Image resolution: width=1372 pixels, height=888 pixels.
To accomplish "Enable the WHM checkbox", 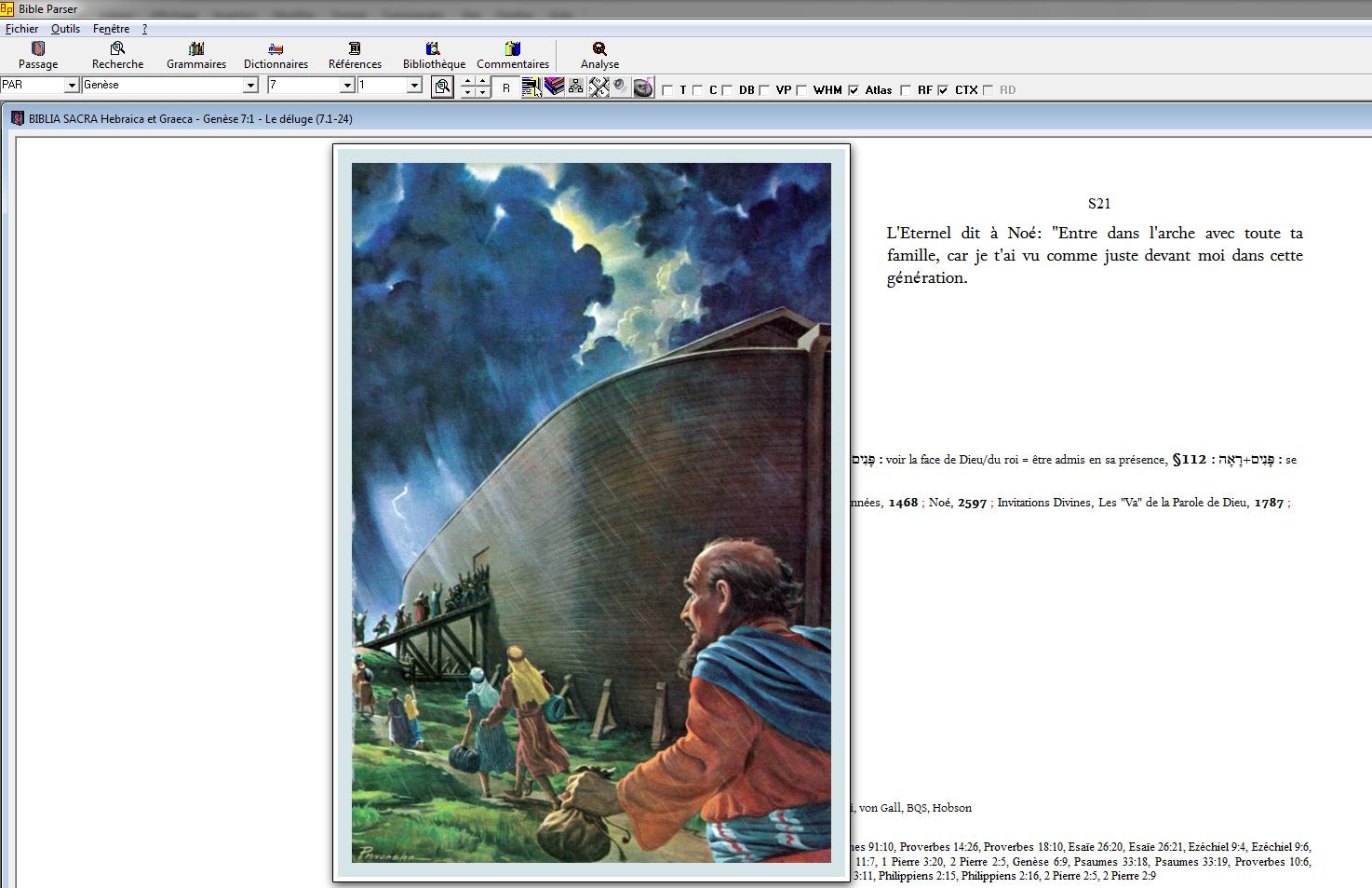I will [800, 90].
